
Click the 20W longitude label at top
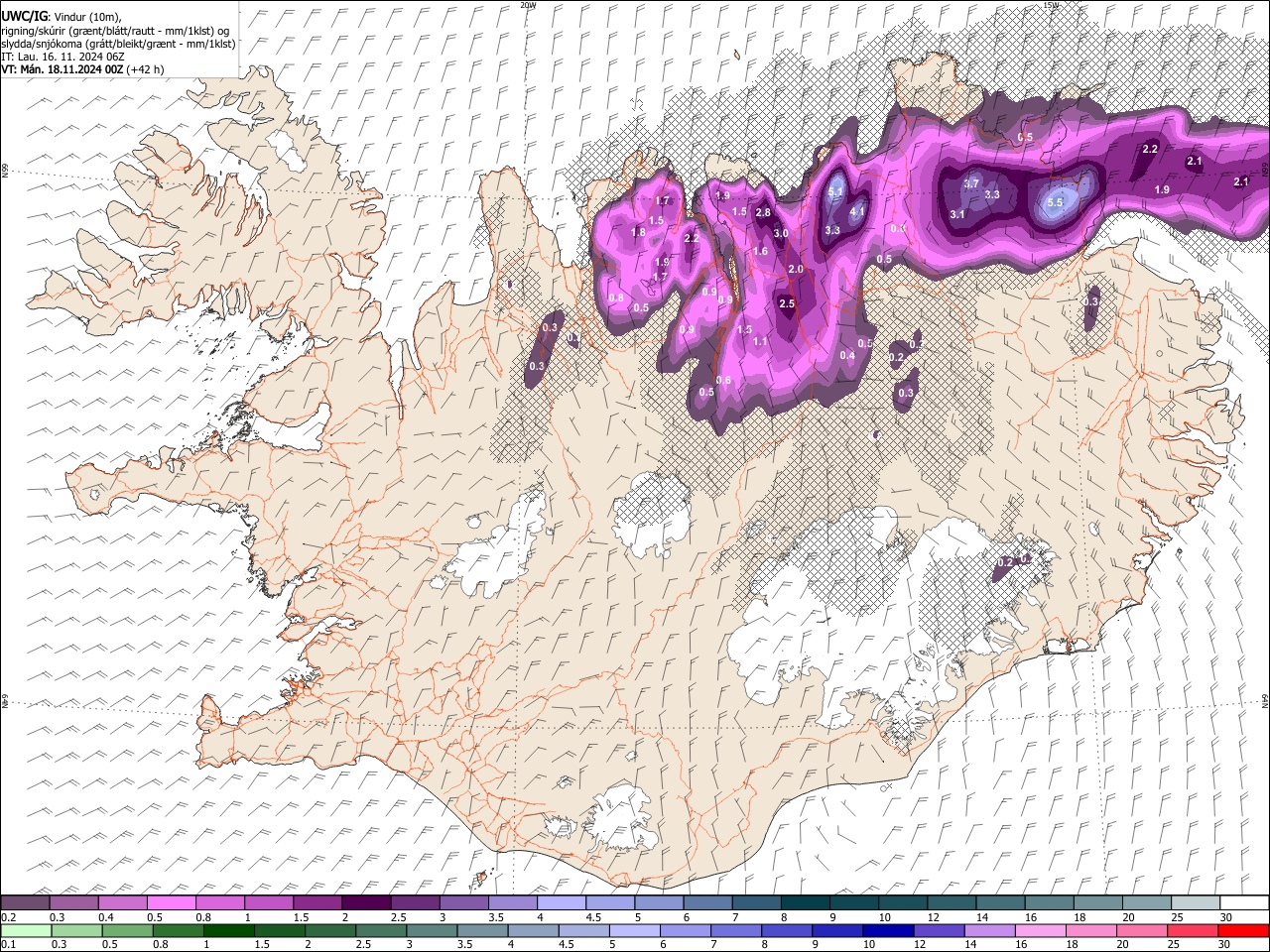pos(528,5)
